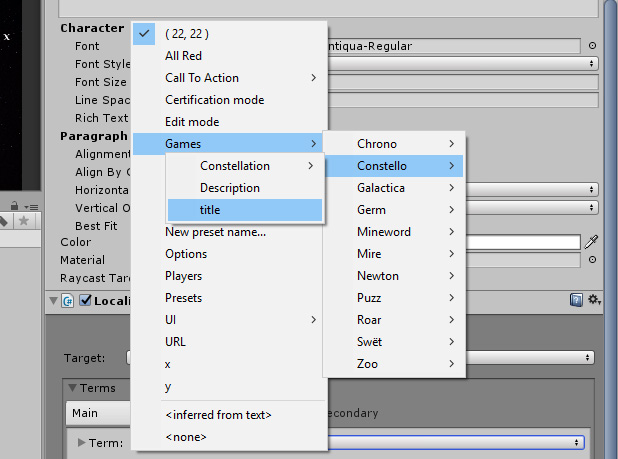Screen dimensions: 618x459
Task: Collapse the Terms section foldout
Action: 72,388
